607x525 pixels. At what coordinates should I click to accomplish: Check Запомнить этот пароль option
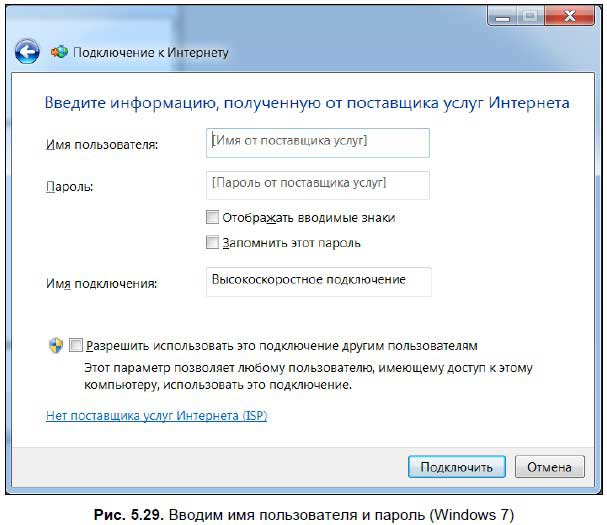coord(212,242)
